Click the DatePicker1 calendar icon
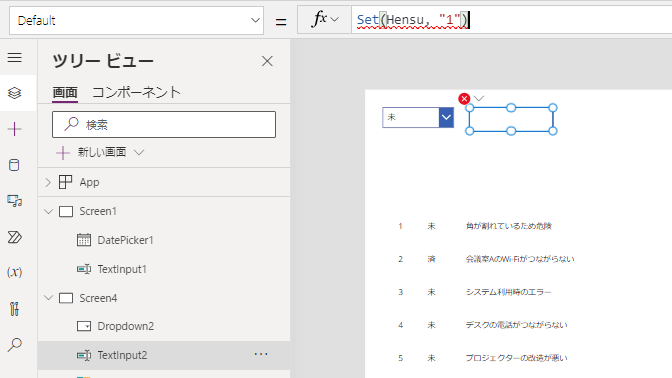This screenshot has height=378, width=672. pos(84,240)
